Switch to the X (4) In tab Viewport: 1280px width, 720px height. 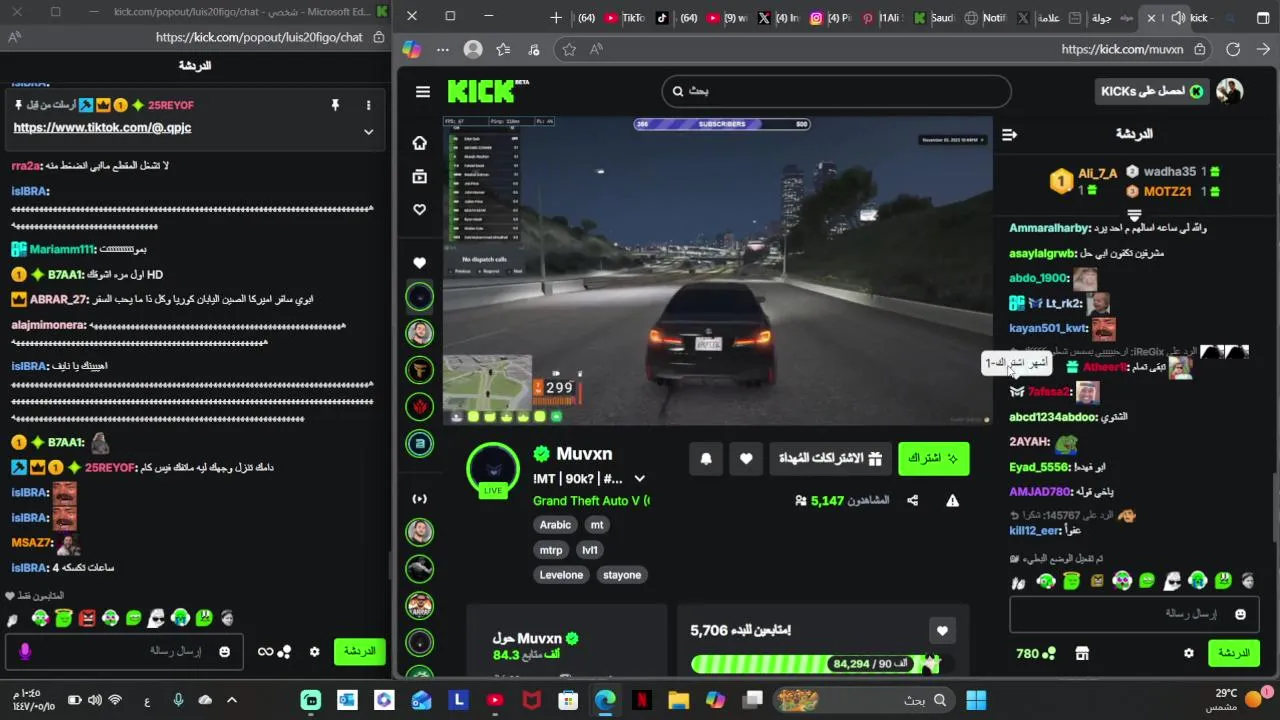(x=780, y=18)
